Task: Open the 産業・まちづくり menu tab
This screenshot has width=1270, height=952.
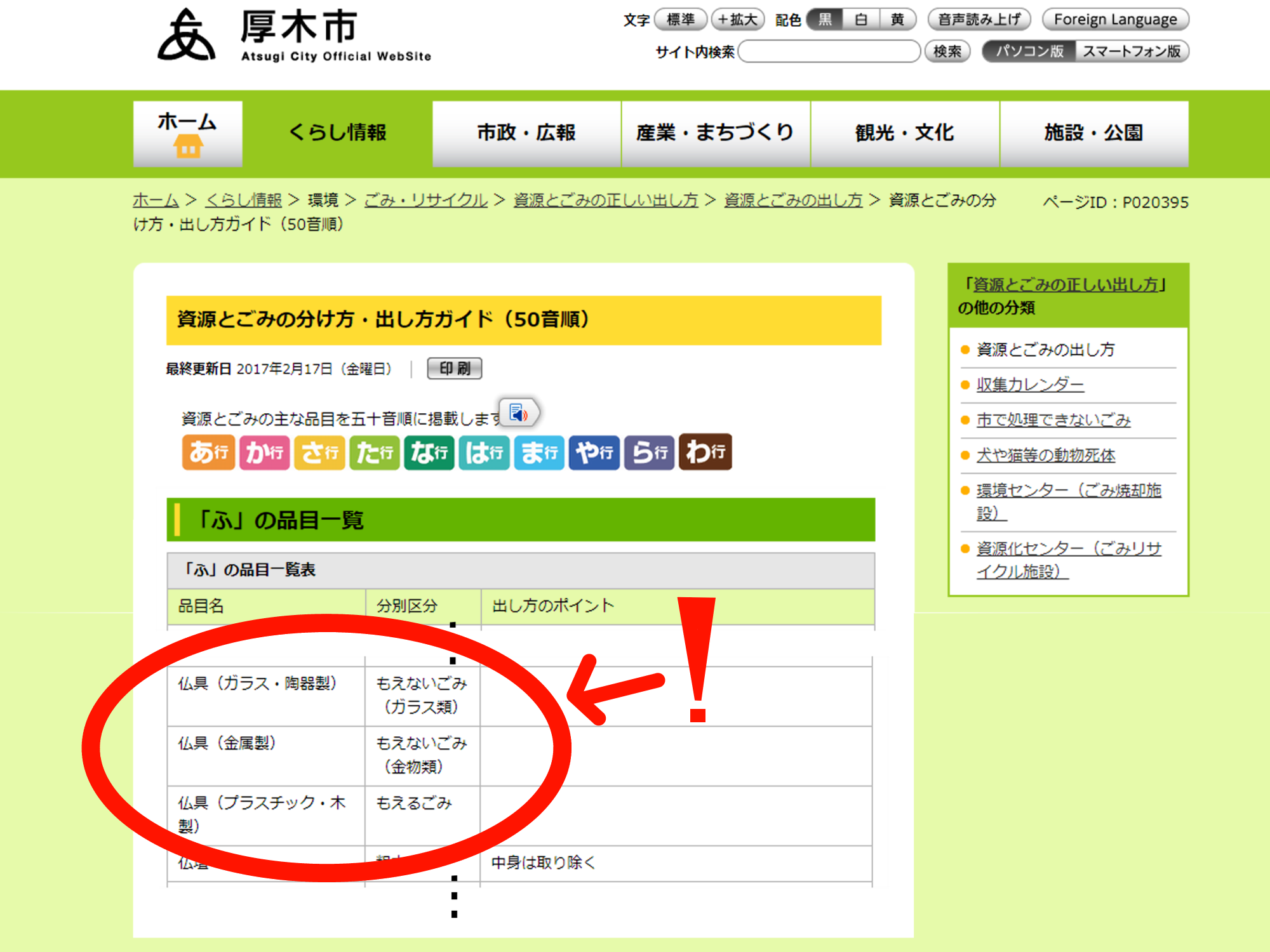Action: pos(716,133)
